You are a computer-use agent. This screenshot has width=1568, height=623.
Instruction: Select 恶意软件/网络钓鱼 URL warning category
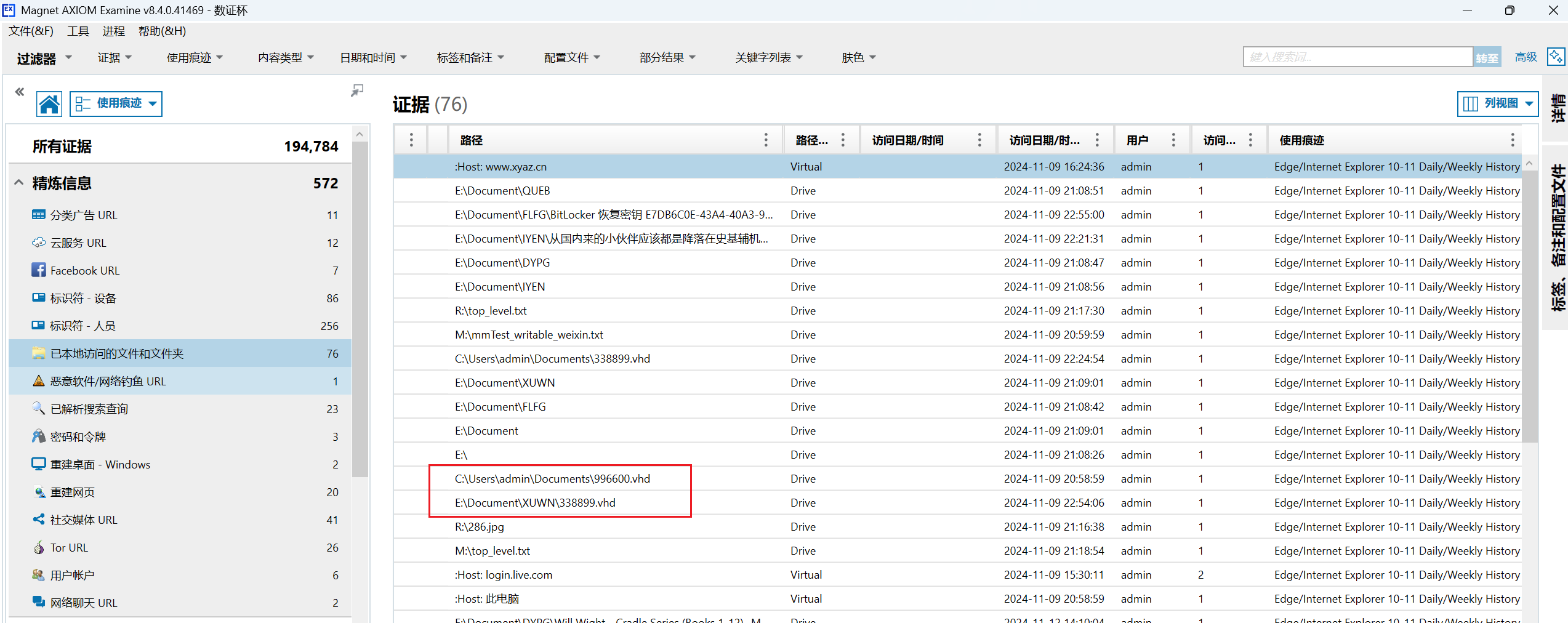pos(108,381)
